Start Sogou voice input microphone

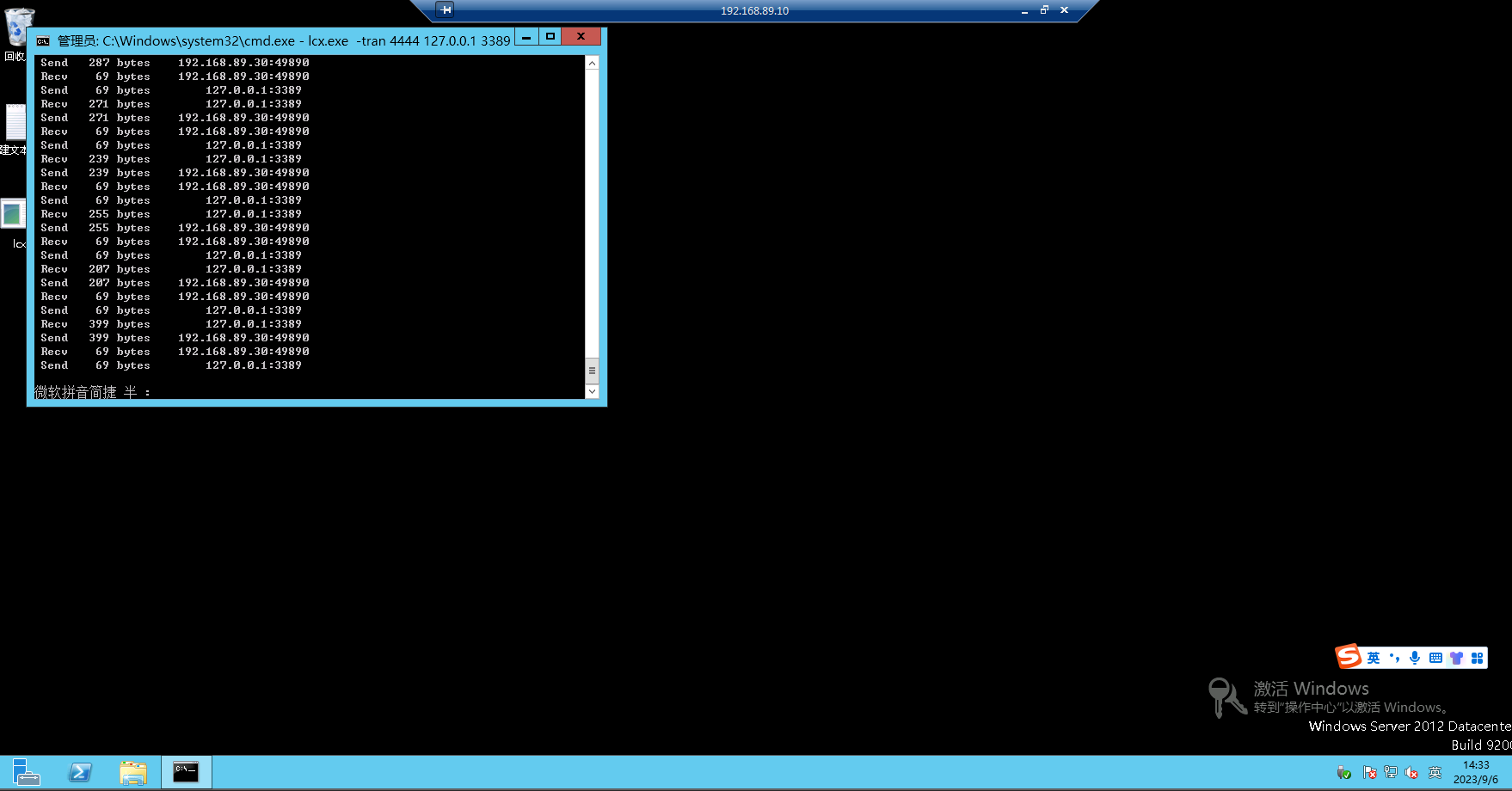click(1415, 658)
